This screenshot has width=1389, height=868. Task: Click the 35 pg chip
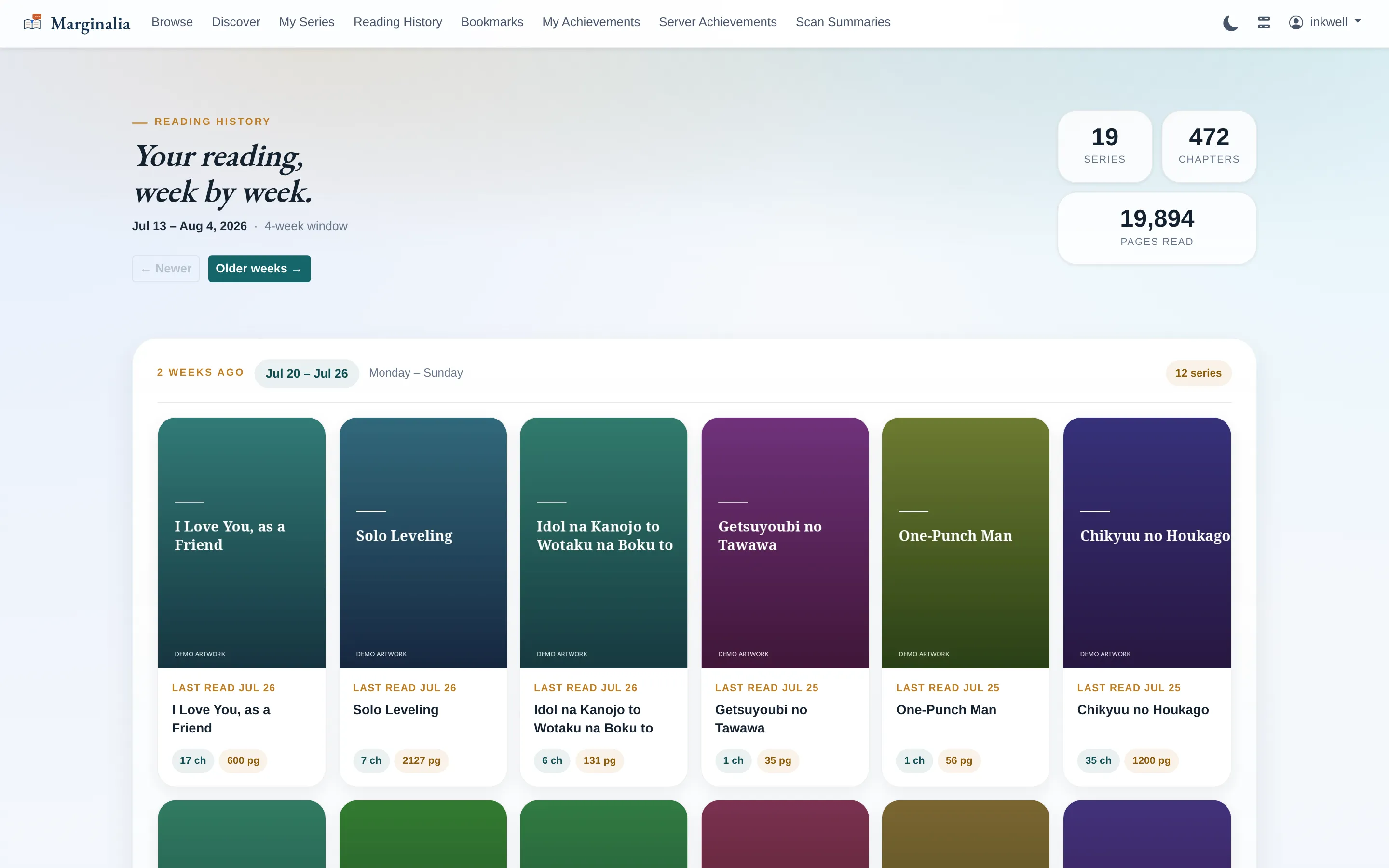pos(778,760)
